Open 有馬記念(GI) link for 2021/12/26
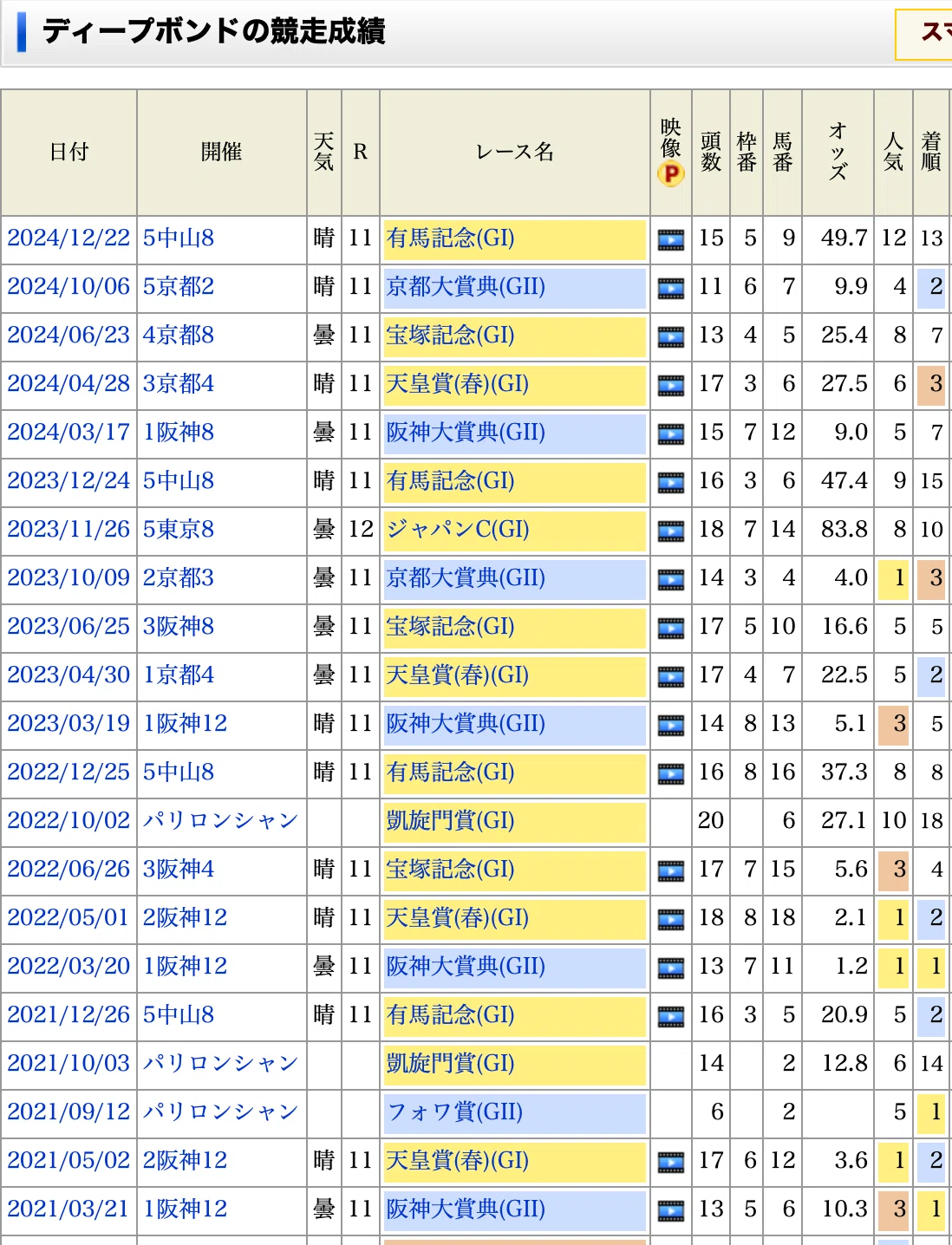 pos(451,1015)
